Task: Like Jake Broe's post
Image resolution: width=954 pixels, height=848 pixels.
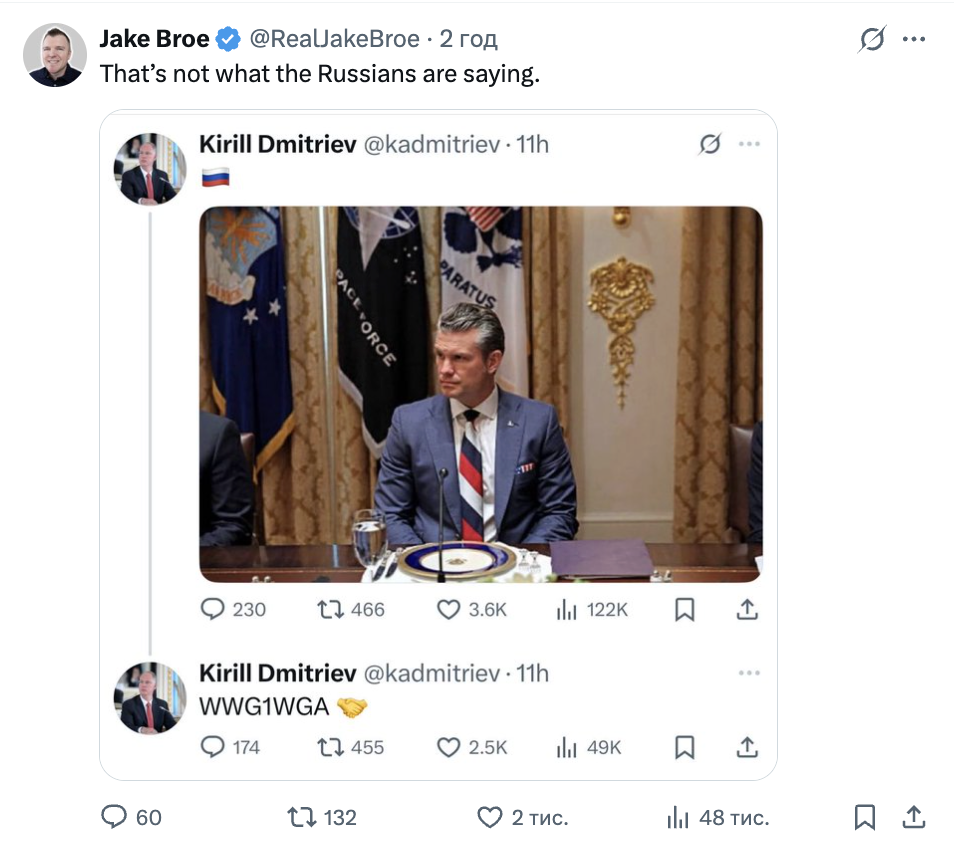Action: tap(489, 817)
